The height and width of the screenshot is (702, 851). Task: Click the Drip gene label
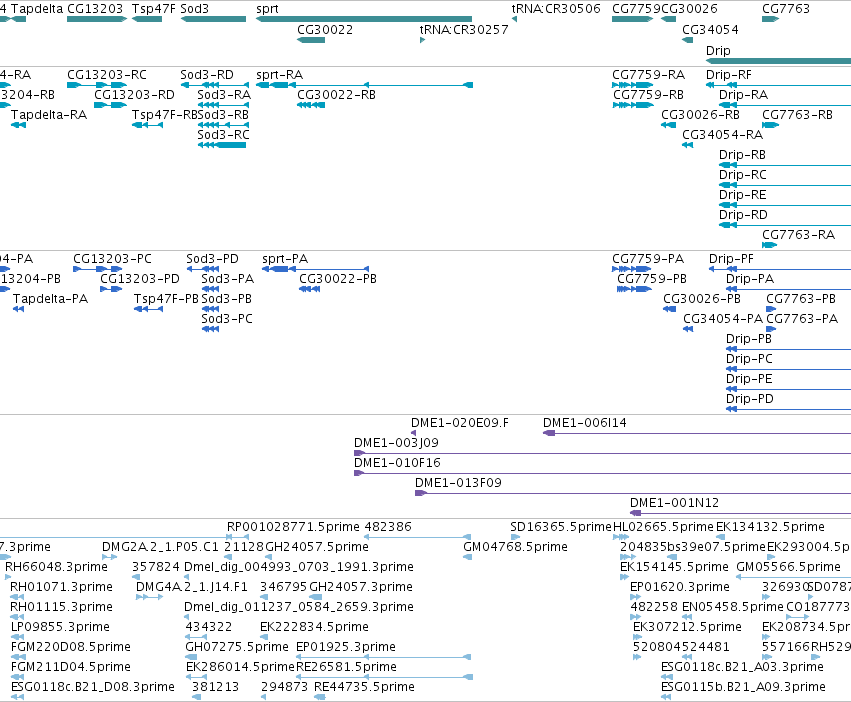tap(718, 50)
